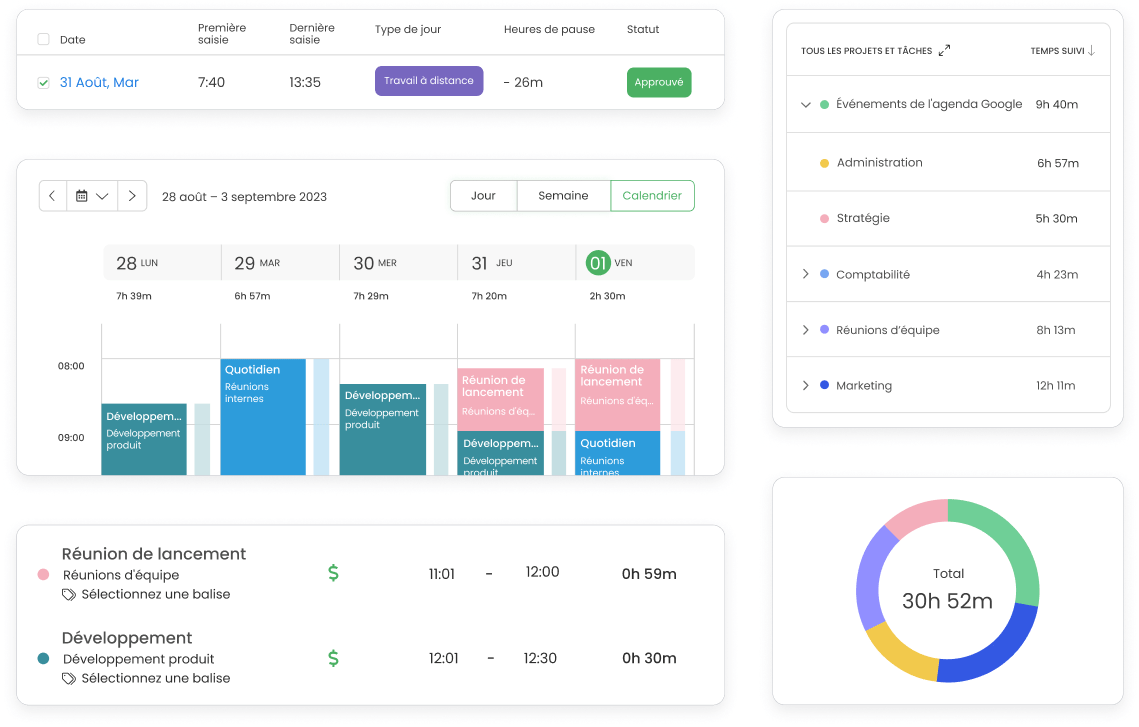Select the 30 MER day header
Viewport: 1139px width, 727px height.
tap(398, 262)
